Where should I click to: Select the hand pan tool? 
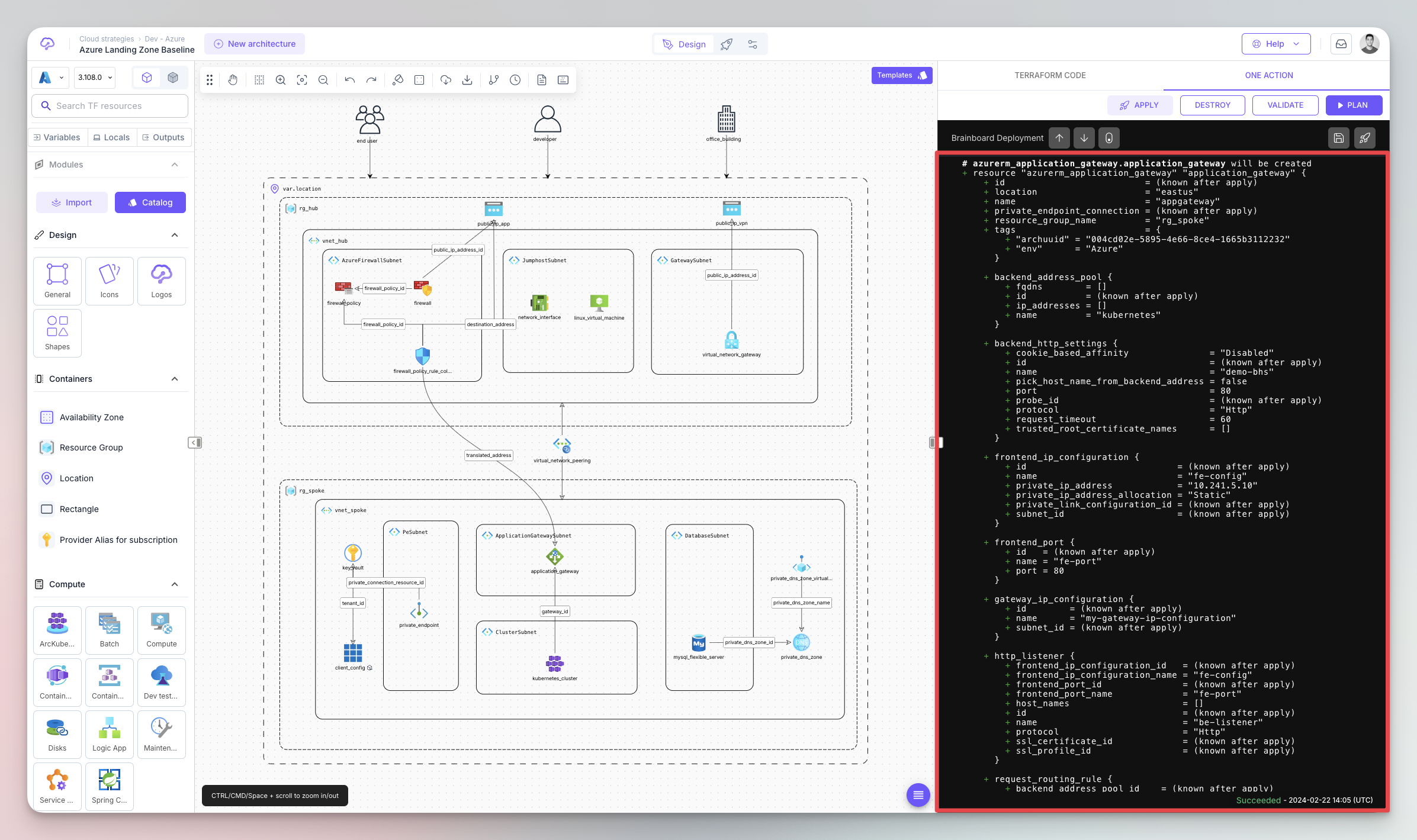233,80
